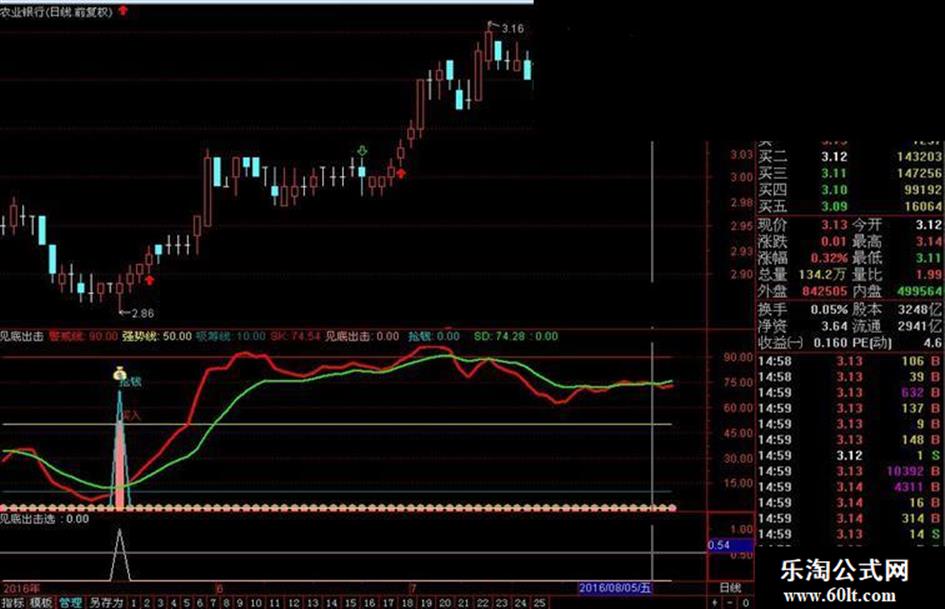Viewport: 945px width, 609px height.
Task: Select indicator slot 1
Action: [x=133, y=602]
